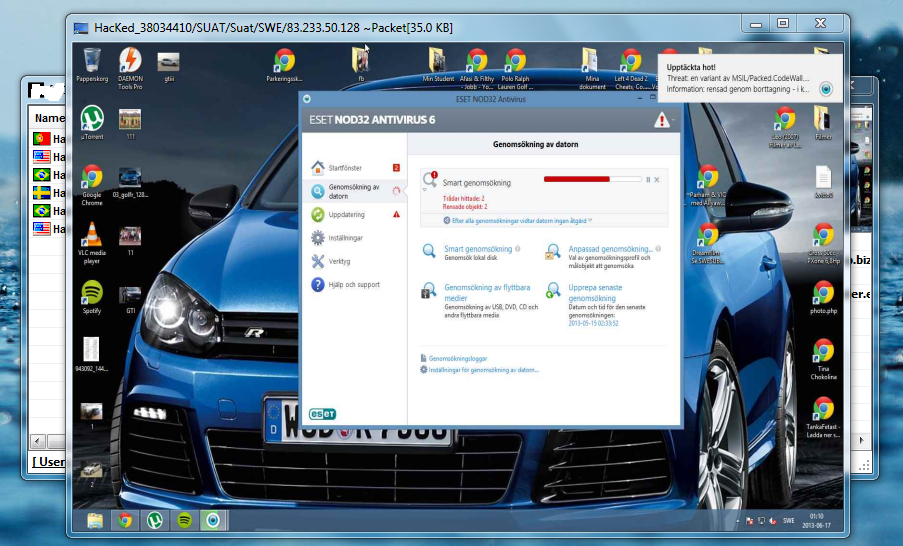The height and width of the screenshot is (546, 903).
Task: Open the Left 4 Dead 2 Cheats shortcut
Action: [x=631, y=69]
